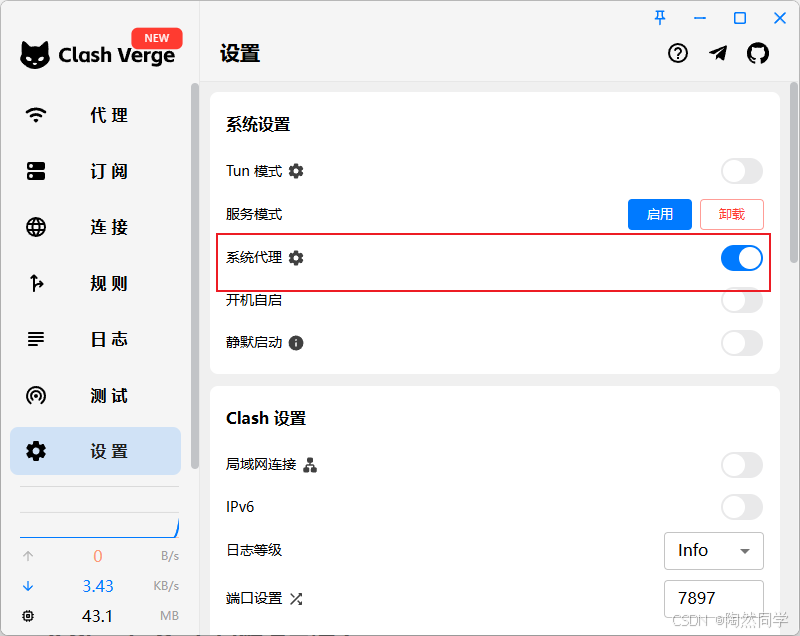Select 设置 in the sidebar
800x636 pixels.
pyautogui.click(x=95, y=451)
